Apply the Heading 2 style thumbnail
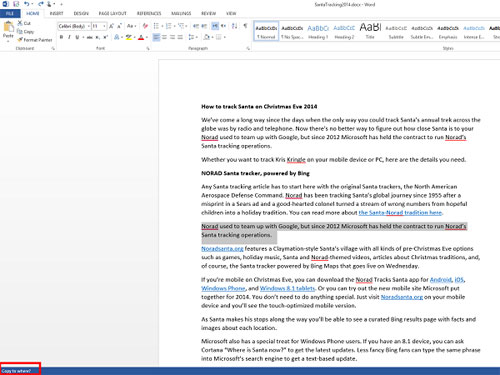Screen dimensions: 500x375 [x=344, y=31]
